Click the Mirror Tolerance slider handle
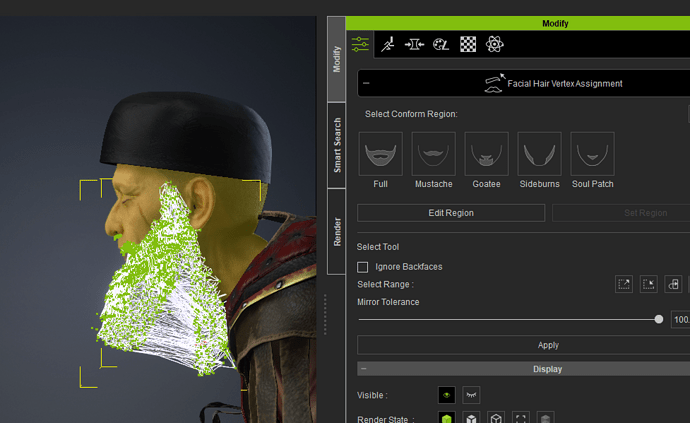This screenshot has height=423, width=690. [x=659, y=320]
